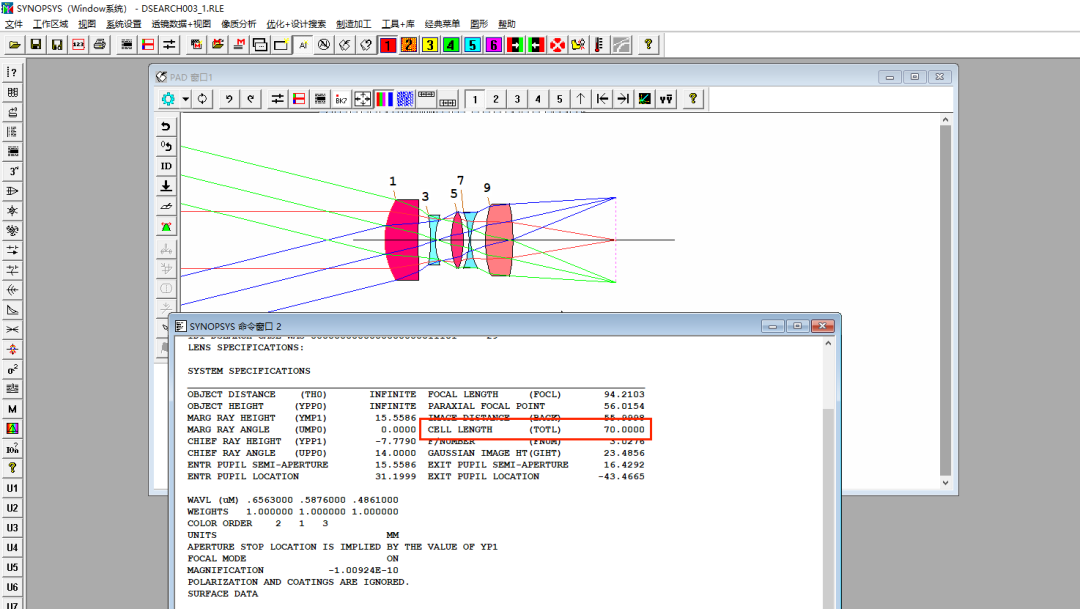The width and height of the screenshot is (1080, 609).
Task: Click the AI button in main toolbar
Action: coord(302,45)
